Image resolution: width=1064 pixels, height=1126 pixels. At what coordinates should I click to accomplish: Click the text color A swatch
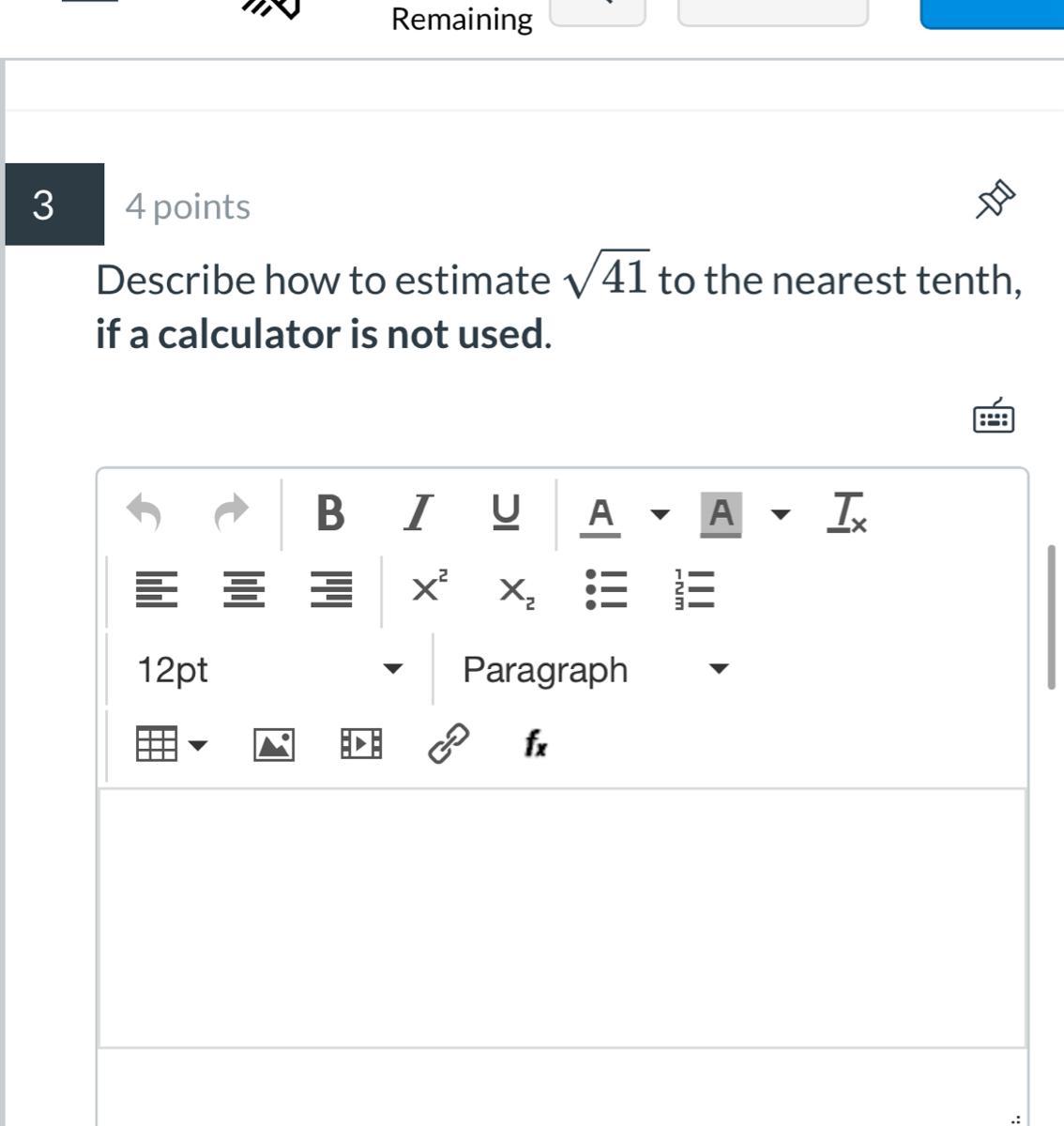point(600,514)
